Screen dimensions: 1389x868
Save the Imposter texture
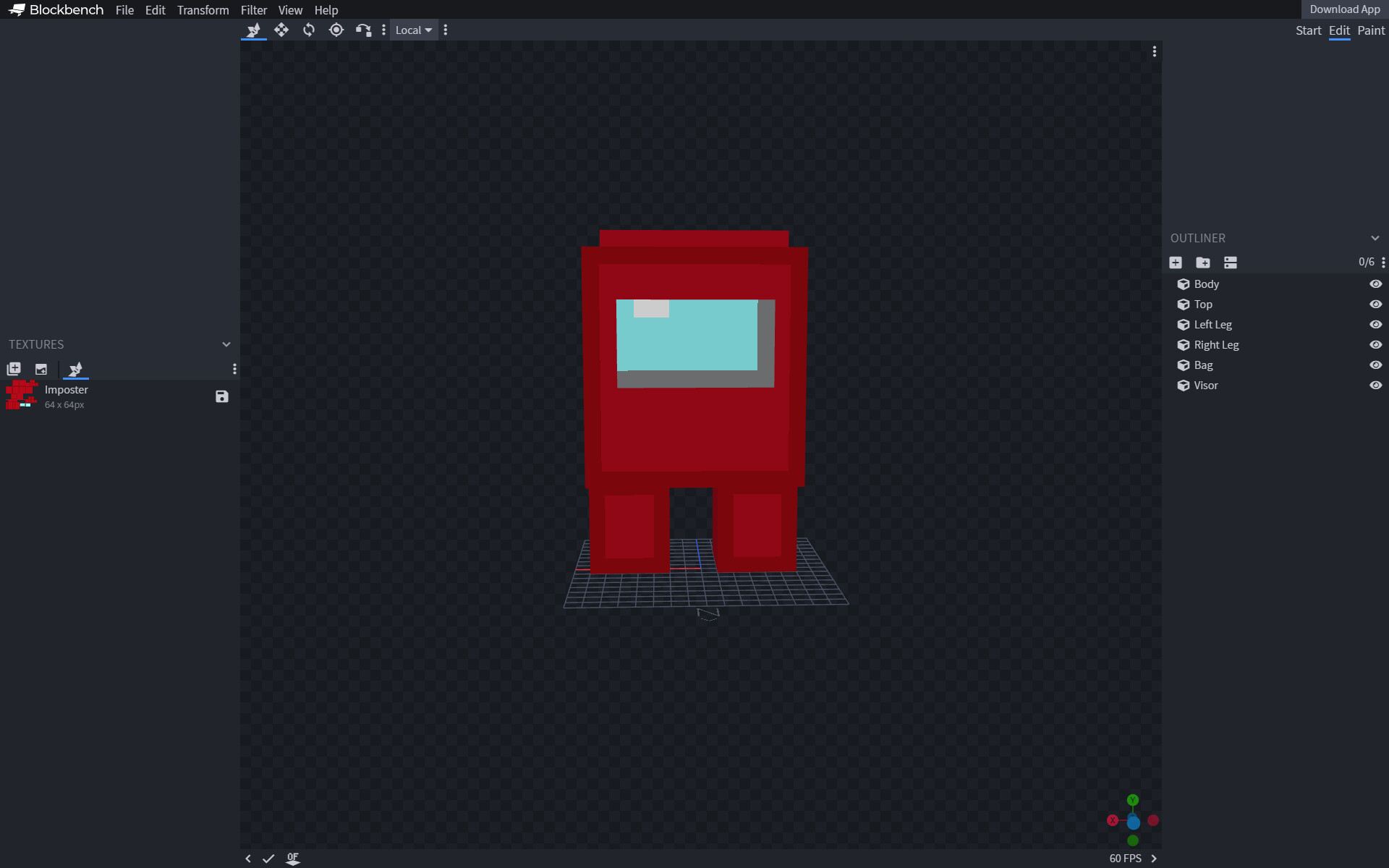point(221,396)
